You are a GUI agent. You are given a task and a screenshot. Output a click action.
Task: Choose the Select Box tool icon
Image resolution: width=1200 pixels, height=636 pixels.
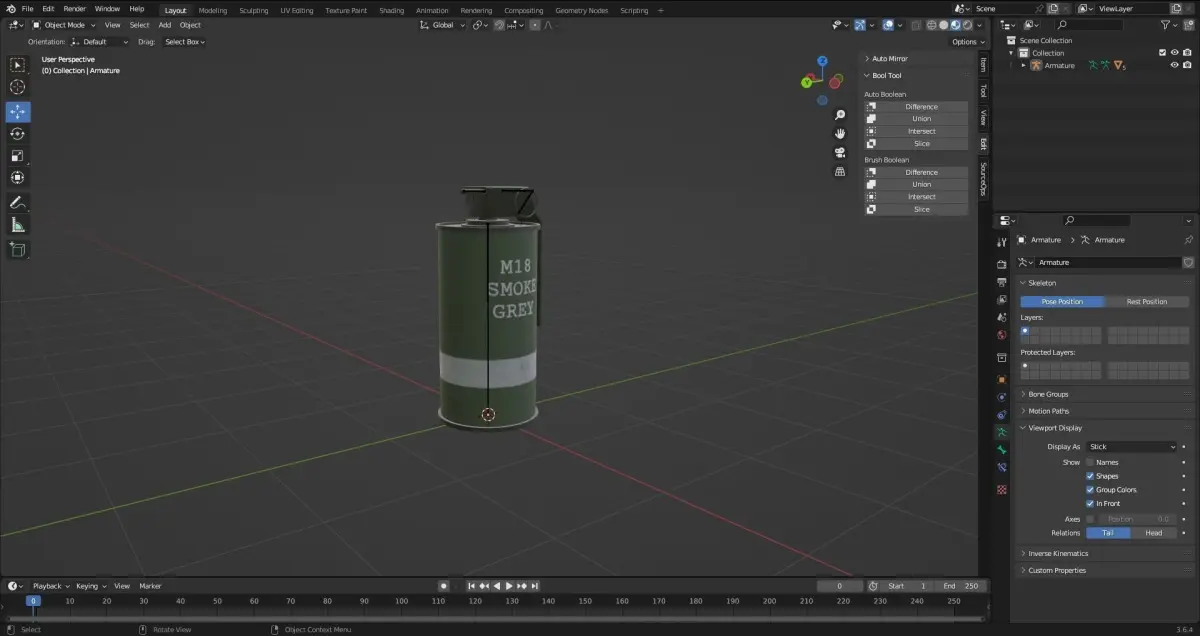pos(18,65)
